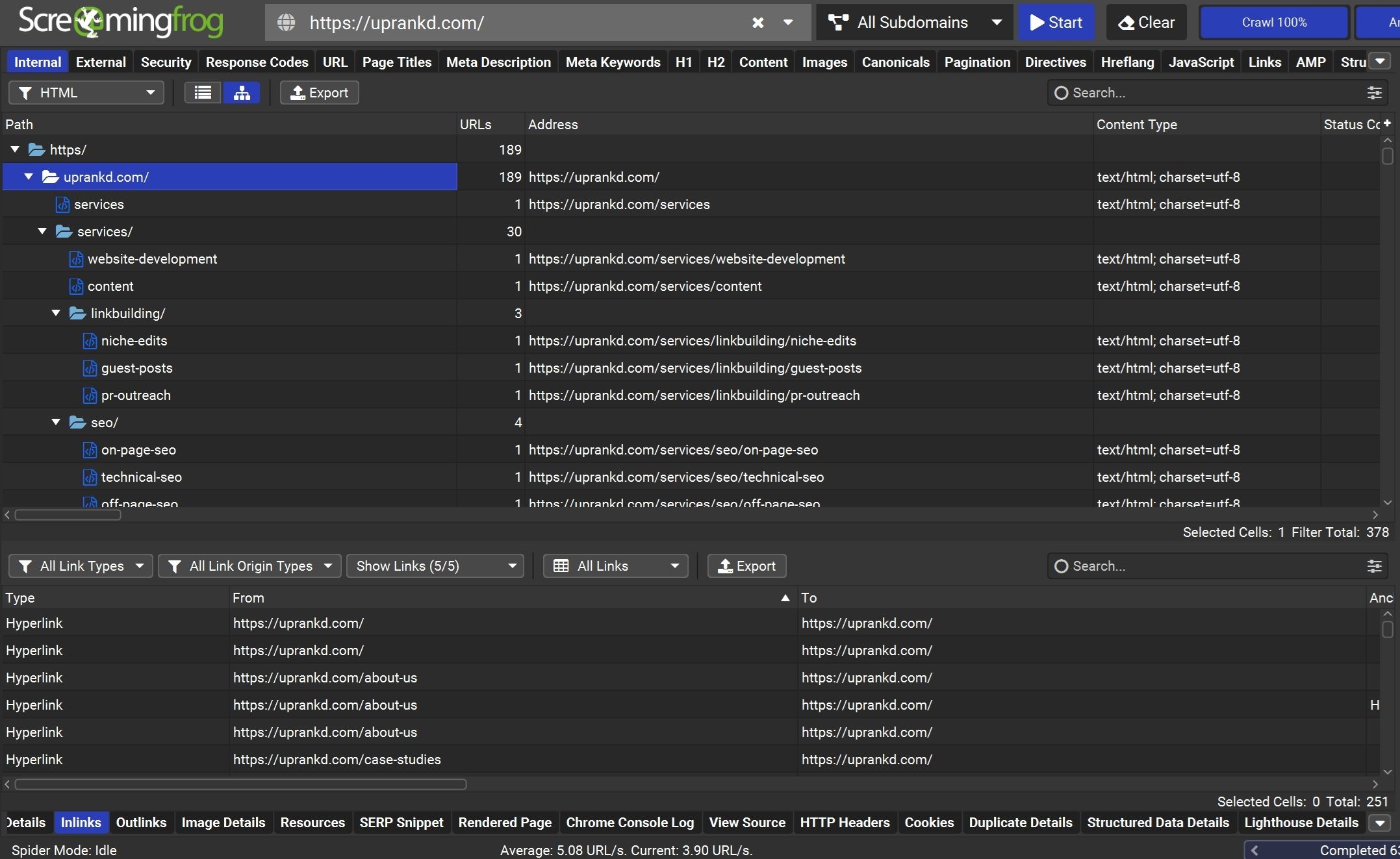1400x859 pixels.
Task: Open the HTML filter dropdown
Action: click(86, 93)
